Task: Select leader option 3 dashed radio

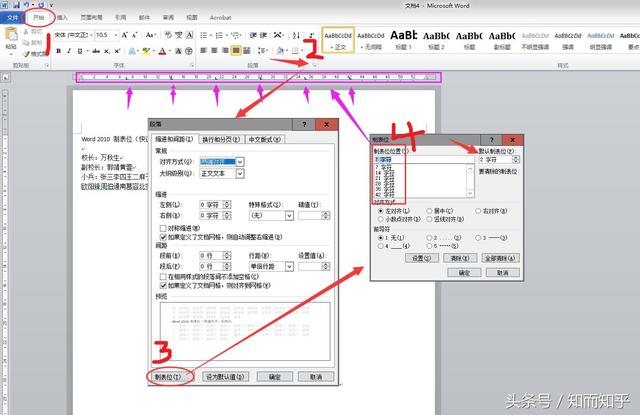Action: click(478, 237)
